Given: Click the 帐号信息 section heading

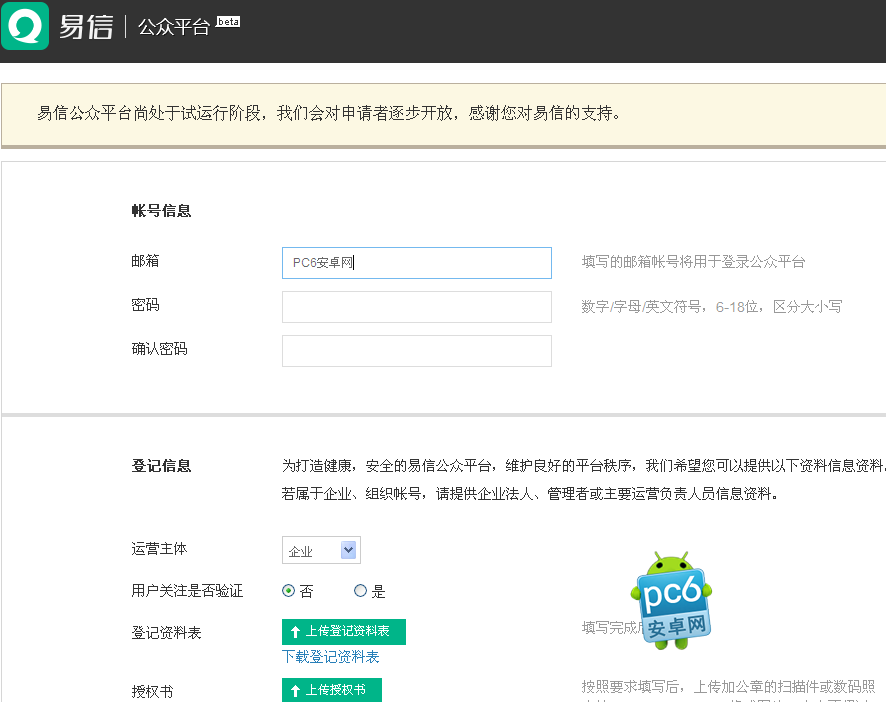Looking at the screenshot, I should pyautogui.click(x=161, y=211).
